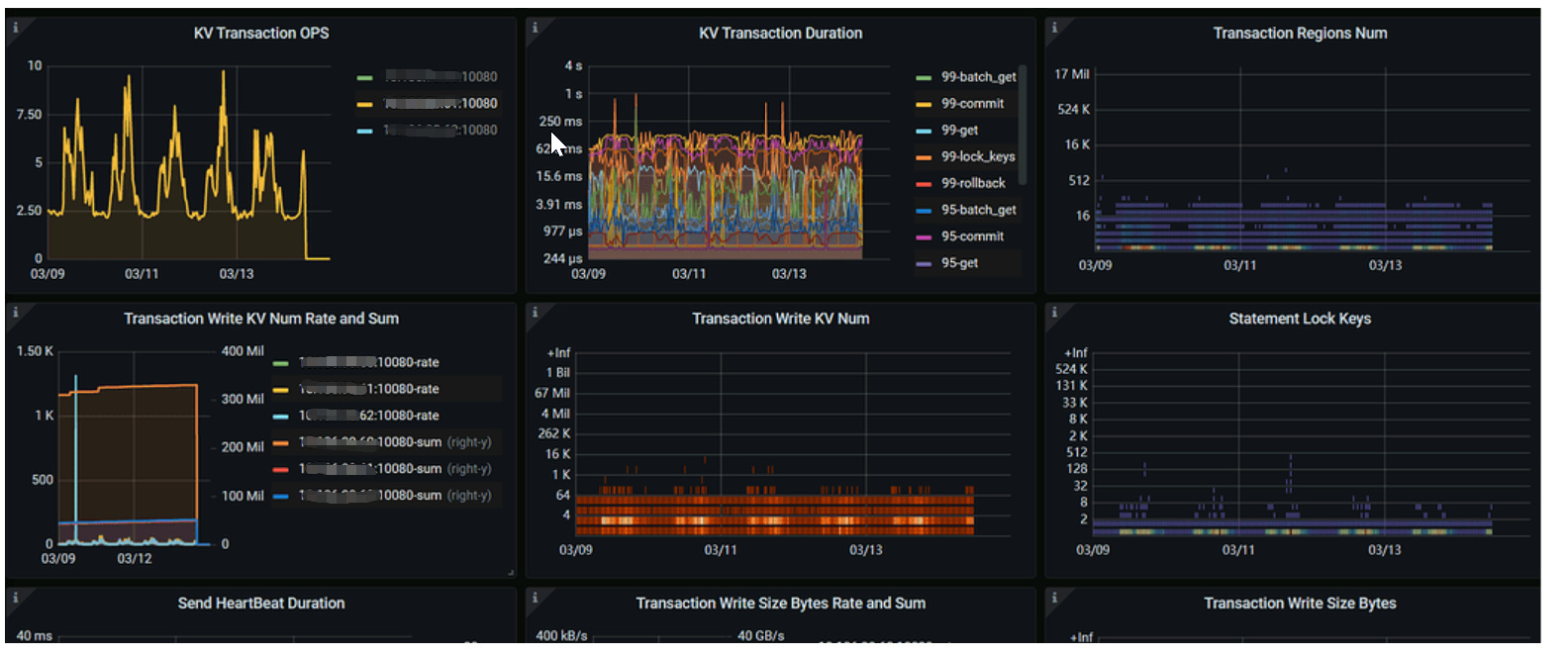Open the Statement Lock Keys panel title menu
The image size is (1568, 657).
(1299, 319)
